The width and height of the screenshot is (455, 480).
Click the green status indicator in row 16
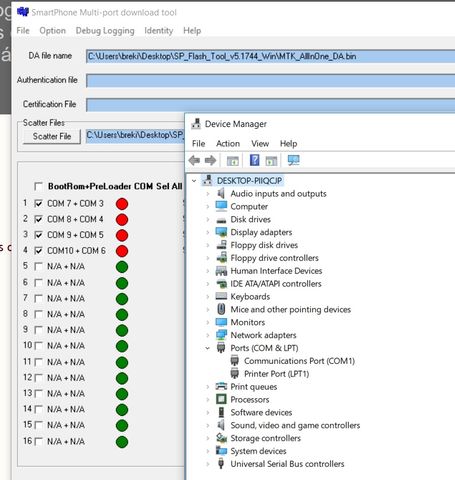click(x=122, y=442)
